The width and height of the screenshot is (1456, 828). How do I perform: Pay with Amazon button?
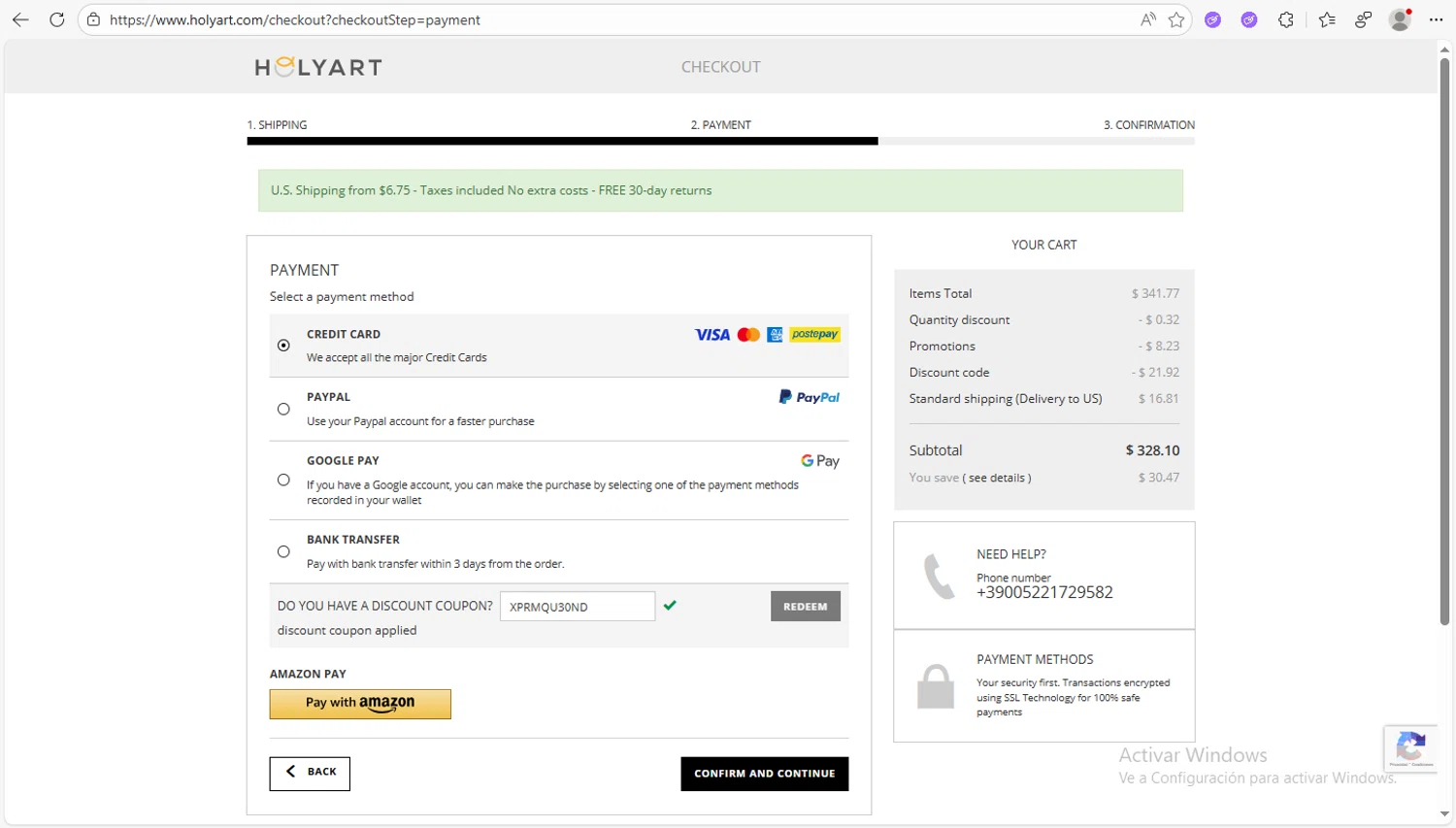click(360, 704)
